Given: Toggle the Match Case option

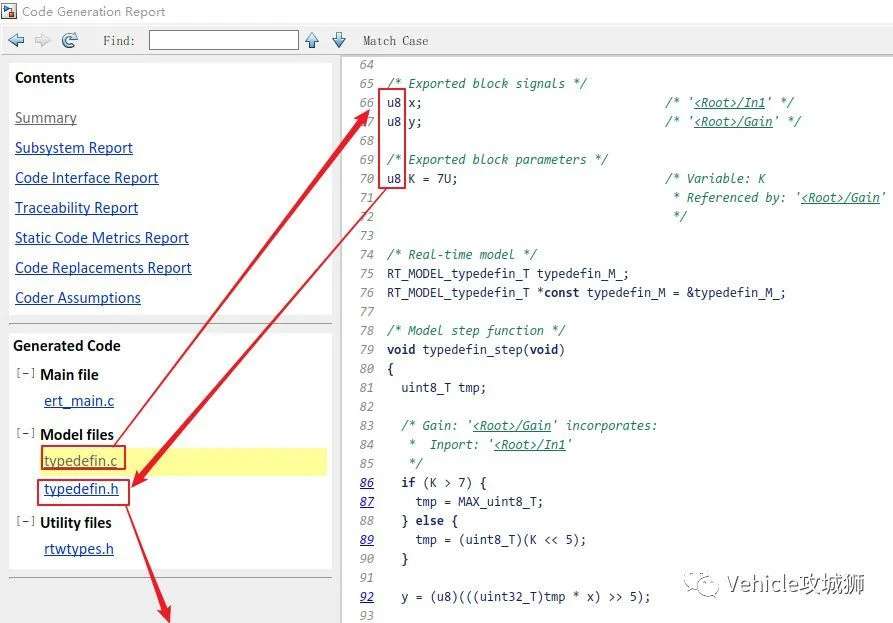Looking at the screenshot, I should click(395, 41).
